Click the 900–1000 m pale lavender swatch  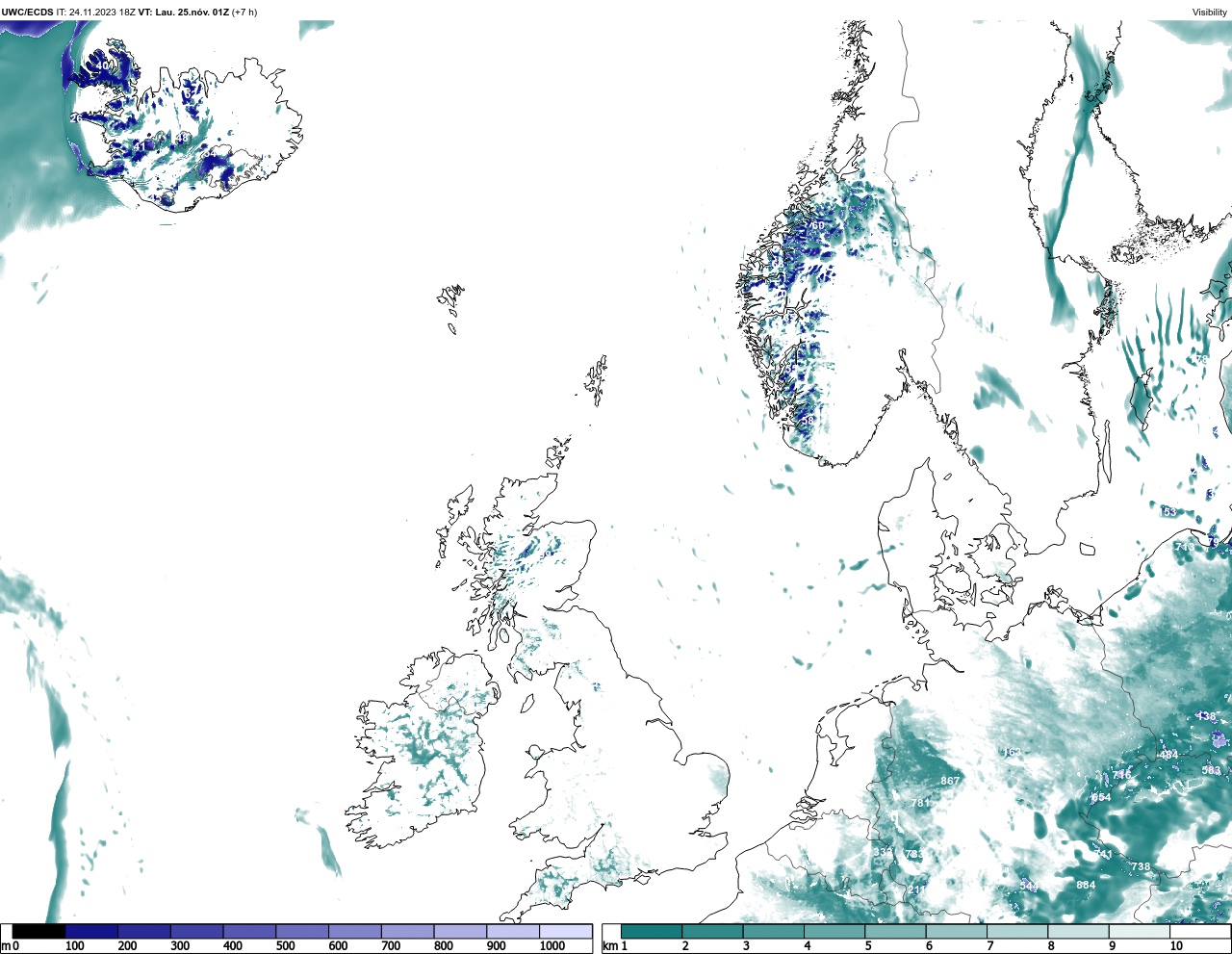click(x=512, y=931)
